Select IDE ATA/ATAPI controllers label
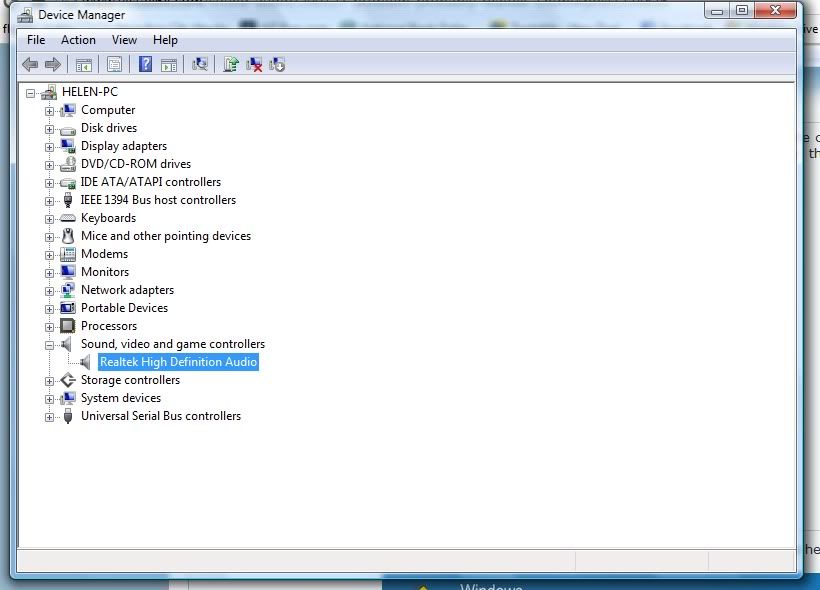This screenshot has height=590, width=820. tap(151, 182)
